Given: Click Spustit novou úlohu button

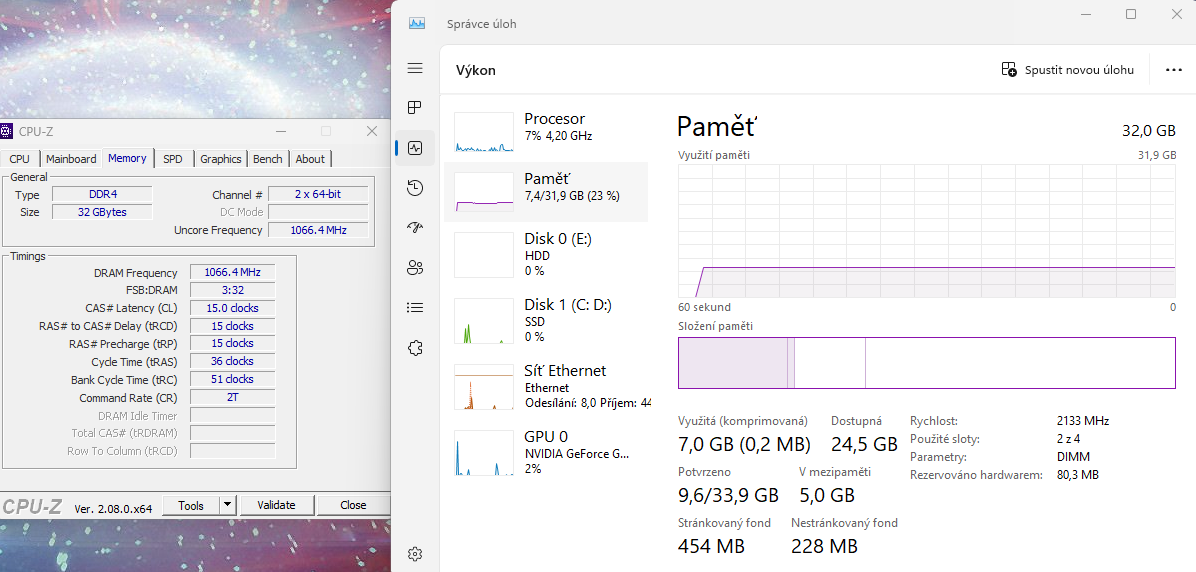Looking at the screenshot, I should pos(1068,70).
